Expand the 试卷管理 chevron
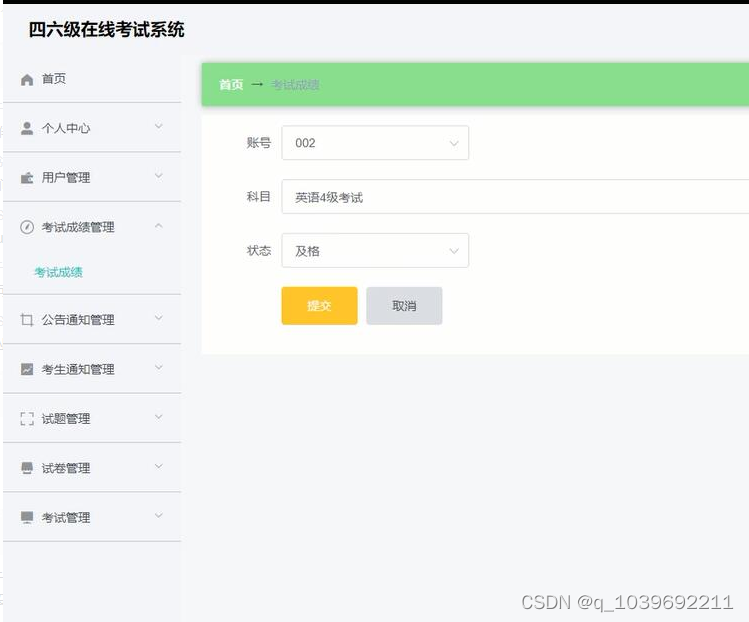 pyautogui.click(x=159, y=466)
